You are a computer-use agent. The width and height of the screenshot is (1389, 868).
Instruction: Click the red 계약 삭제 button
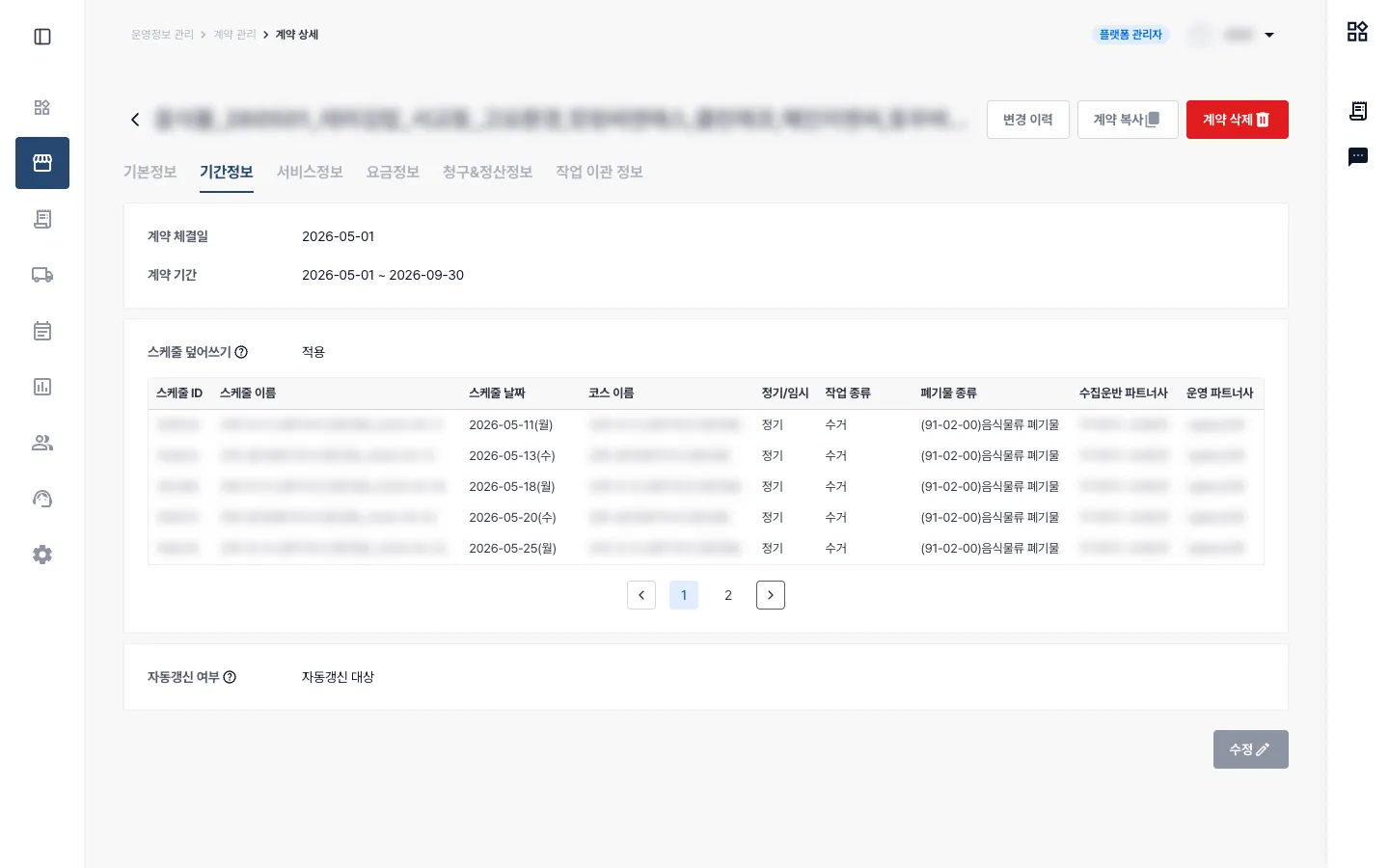(1238, 120)
